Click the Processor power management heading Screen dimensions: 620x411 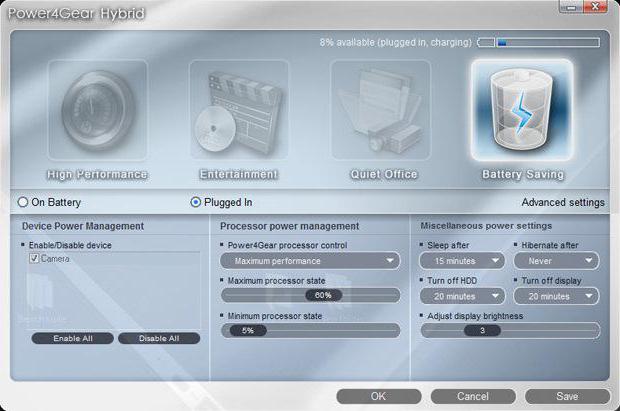tap(289, 226)
